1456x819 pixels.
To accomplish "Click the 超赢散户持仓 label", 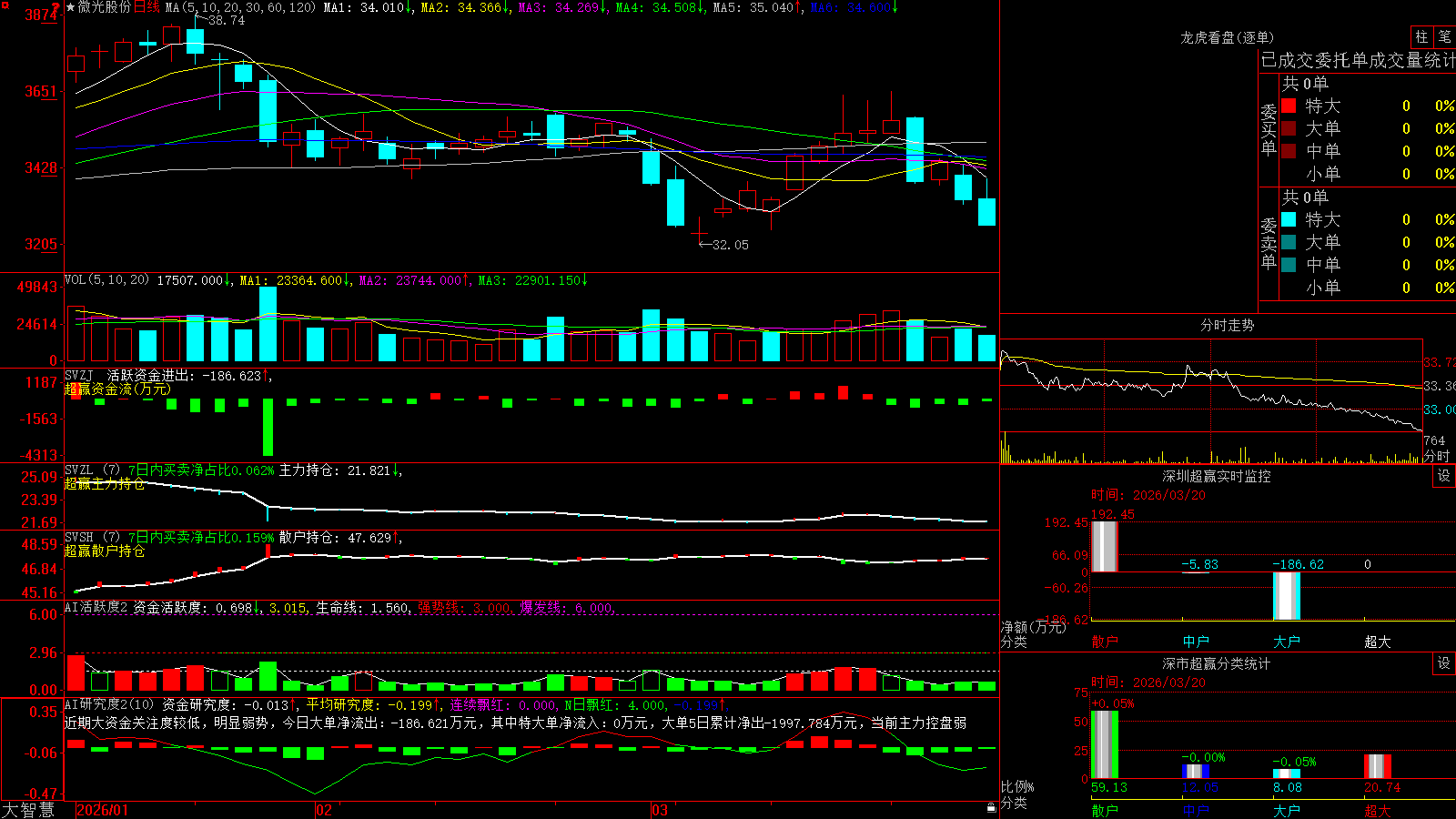I will pyautogui.click(x=105, y=551).
